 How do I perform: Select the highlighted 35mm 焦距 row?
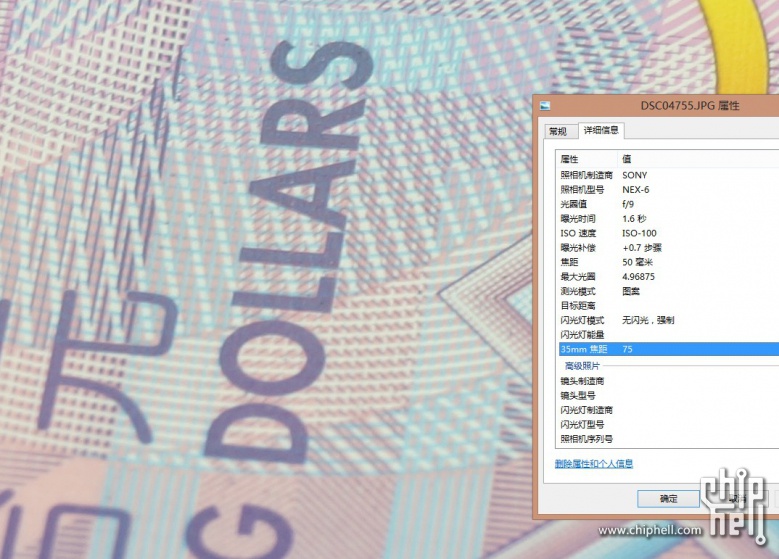669,349
